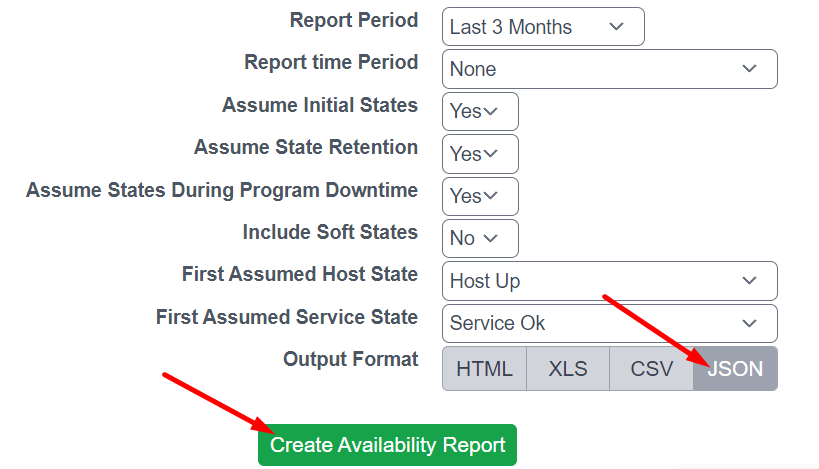Viewport: 819px width, 469px height.
Task: Click the chevron arrow beside None
Action: (x=750, y=68)
